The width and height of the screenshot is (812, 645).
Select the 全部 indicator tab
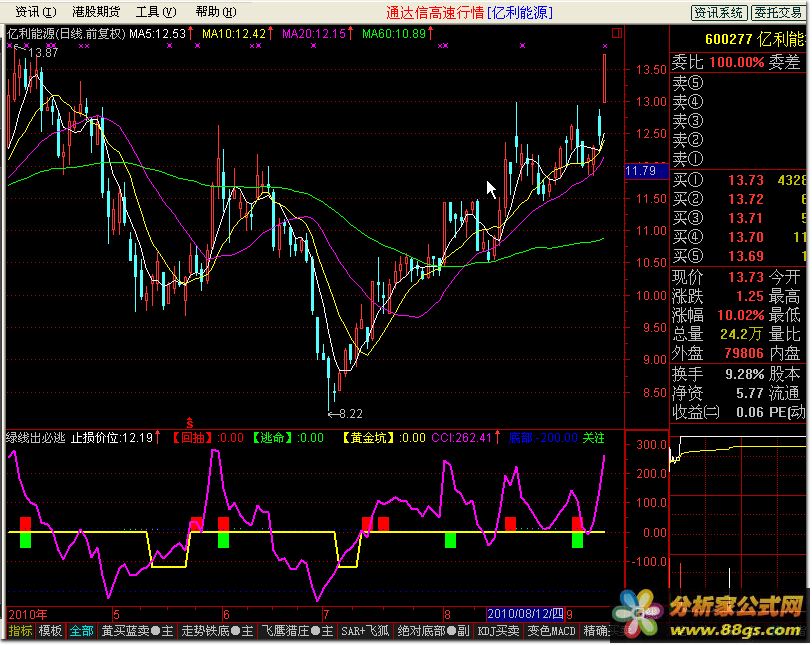[x=81, y=631]
